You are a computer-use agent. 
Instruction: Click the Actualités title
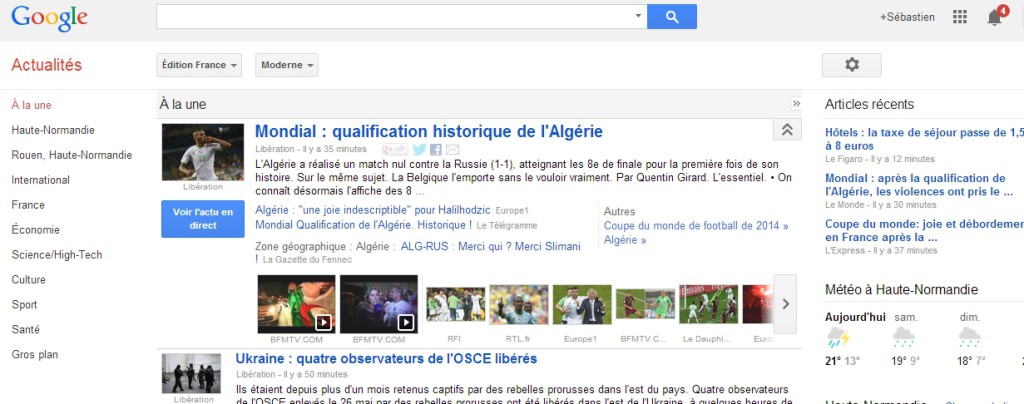[x=46, y=65]
